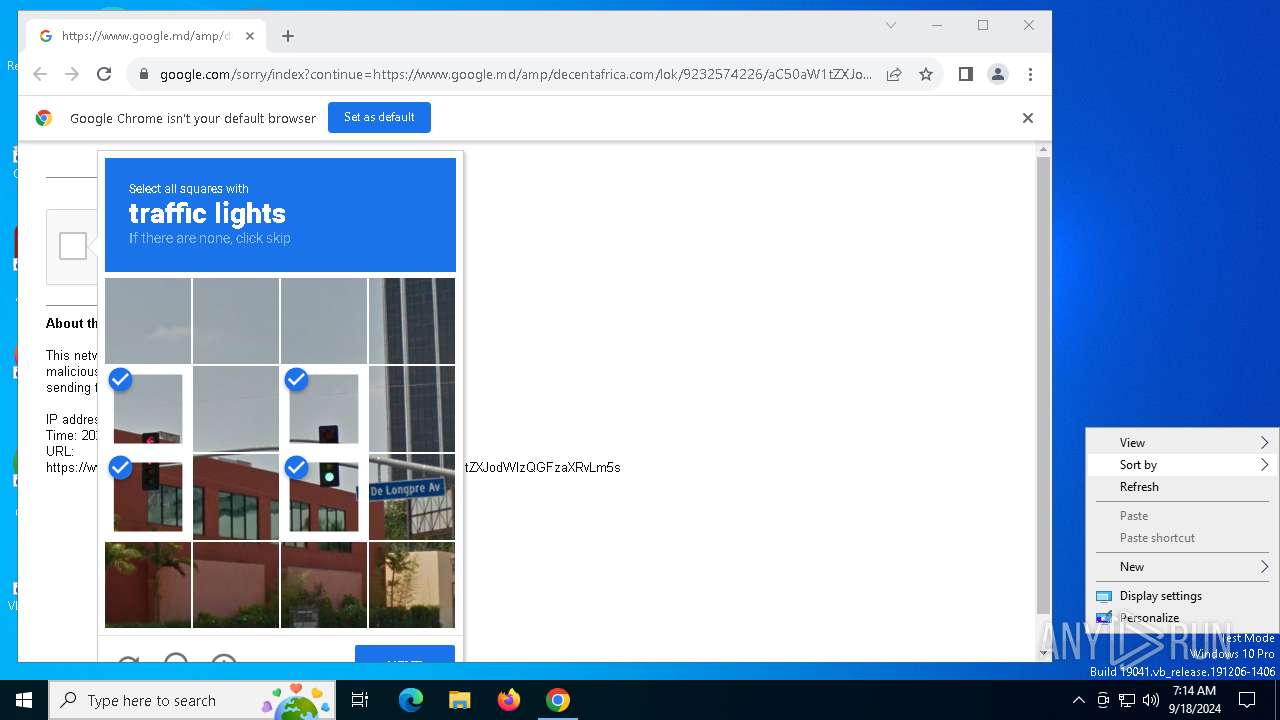
Task: Select the De Longpre Av sign tile
Action: [x=412, y=497]
